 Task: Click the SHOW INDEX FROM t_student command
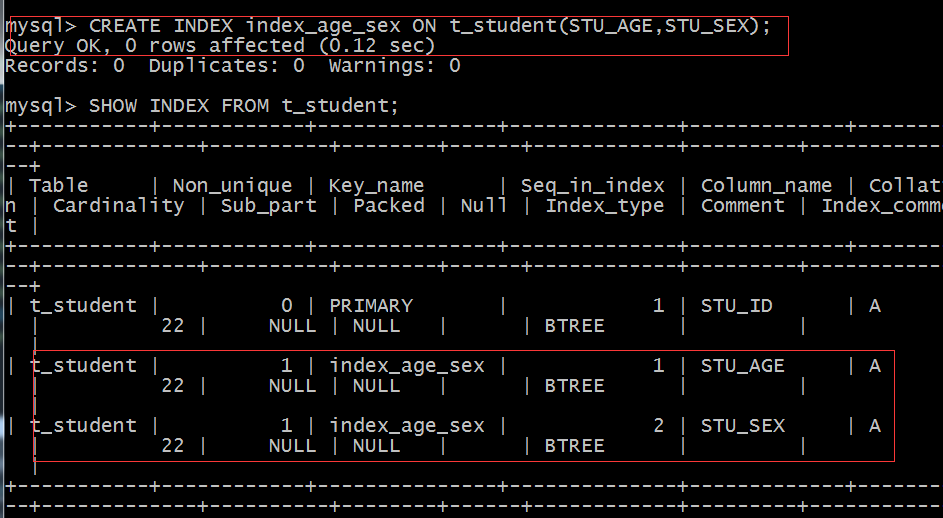click(x=201, y=106)
